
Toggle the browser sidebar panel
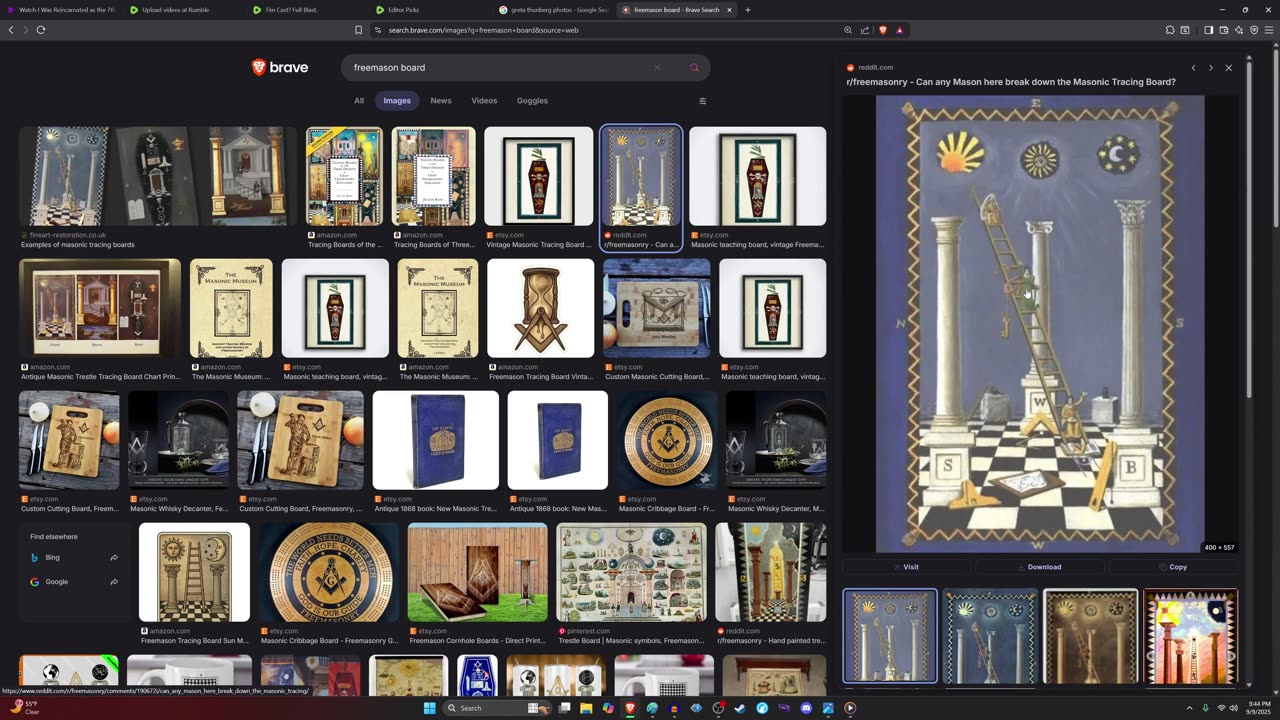click(1208, 30)
